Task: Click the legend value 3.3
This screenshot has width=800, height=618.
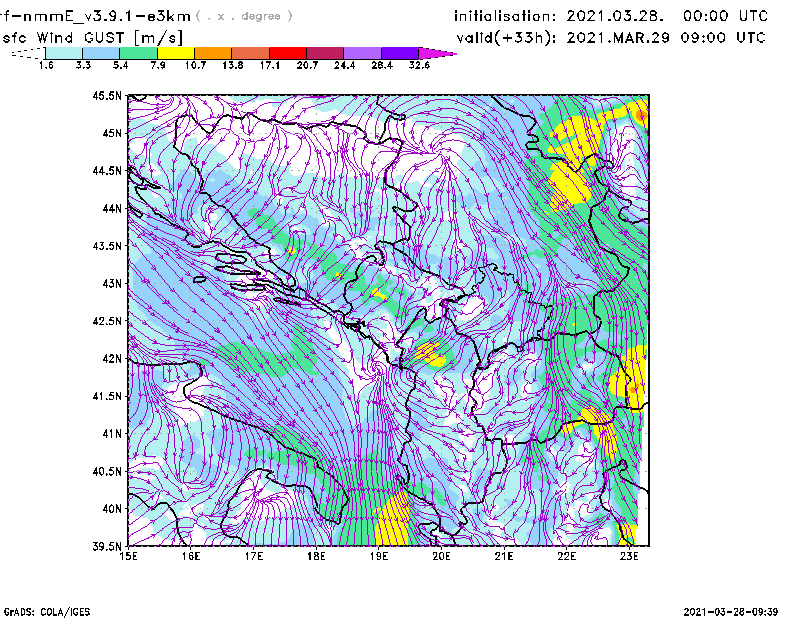Action: 83,65
